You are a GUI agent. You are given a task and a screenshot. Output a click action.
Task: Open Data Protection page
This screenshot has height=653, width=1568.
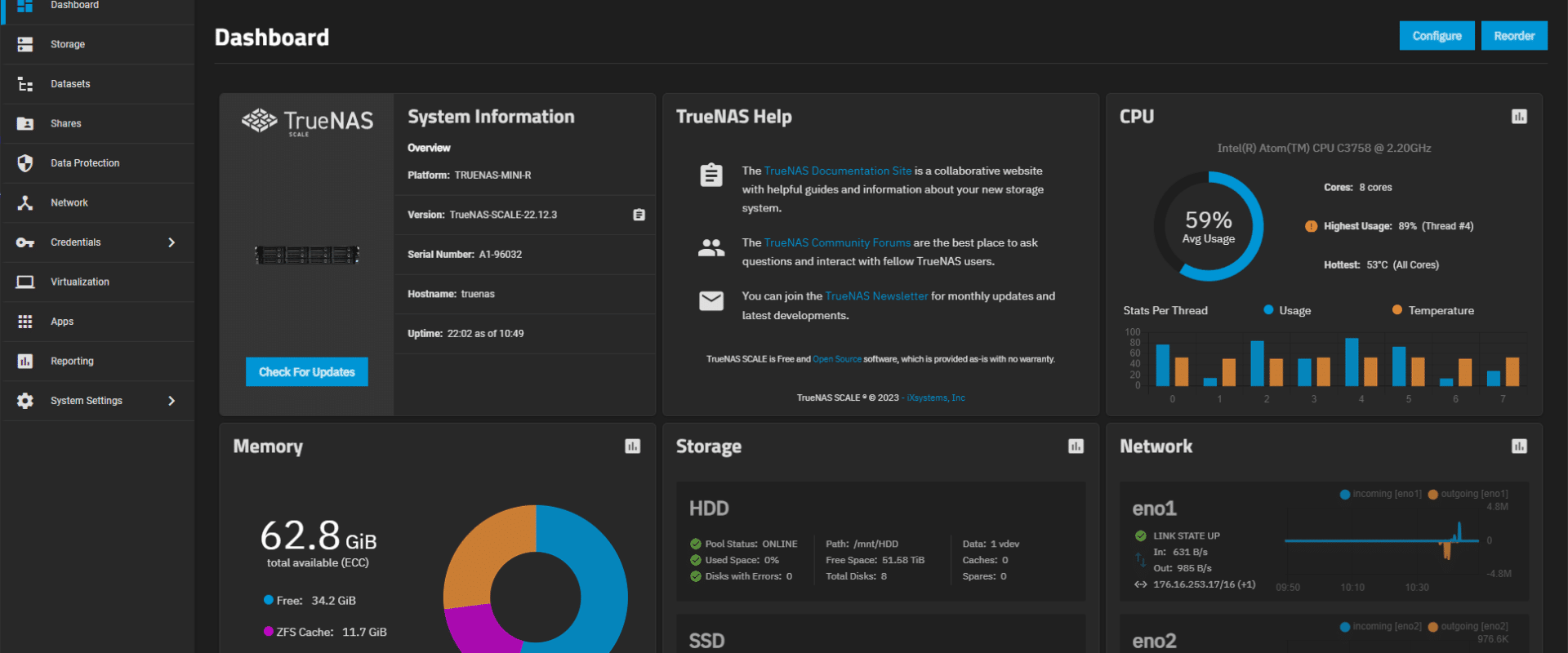[98, 163]
